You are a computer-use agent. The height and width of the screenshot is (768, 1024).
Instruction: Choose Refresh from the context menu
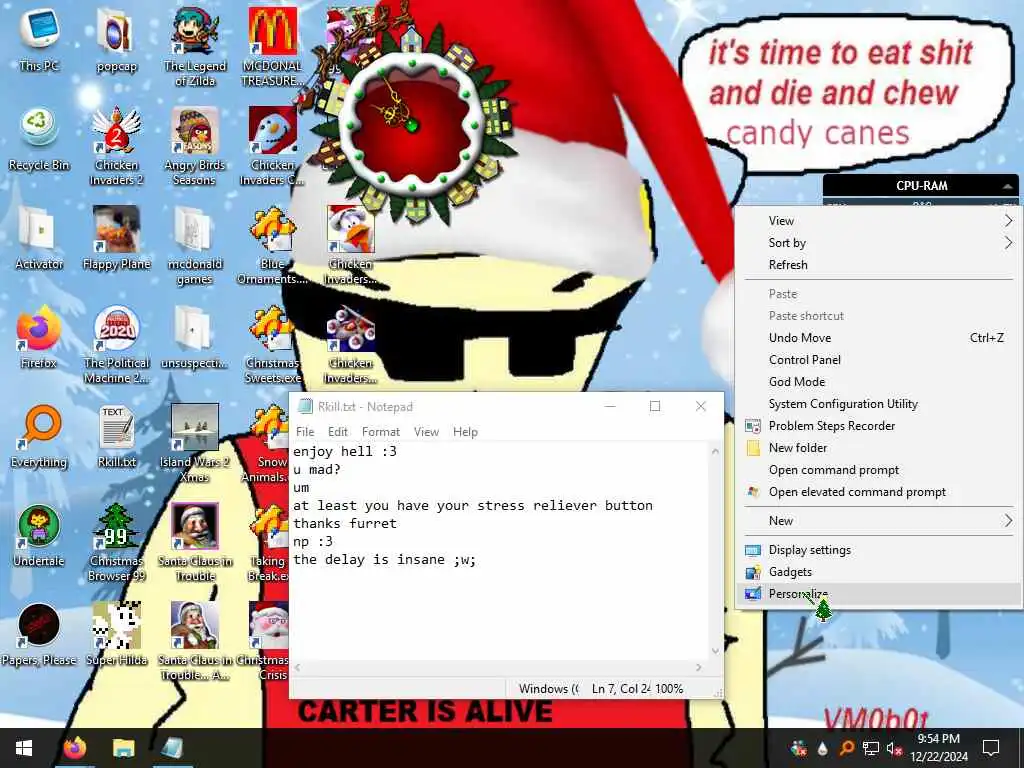(x=878, y=265)
